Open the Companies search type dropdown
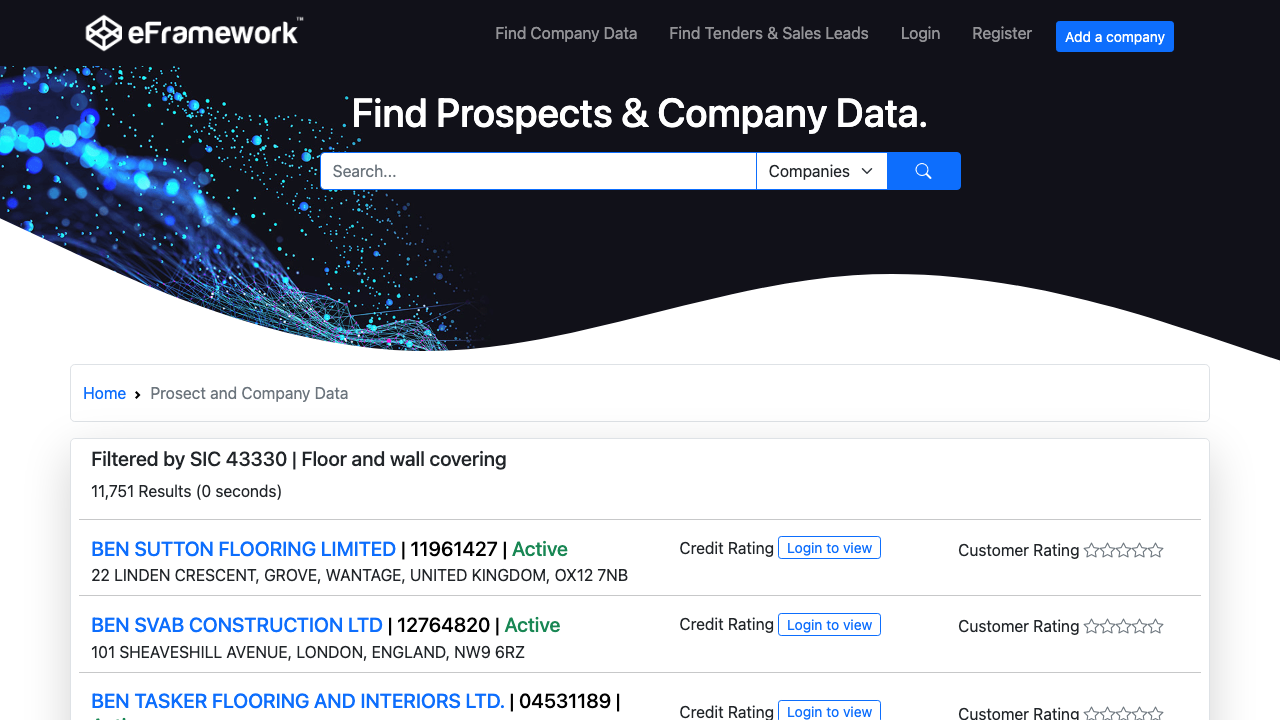The height and width of the screenshot is (720, 1280). (821, 171)
